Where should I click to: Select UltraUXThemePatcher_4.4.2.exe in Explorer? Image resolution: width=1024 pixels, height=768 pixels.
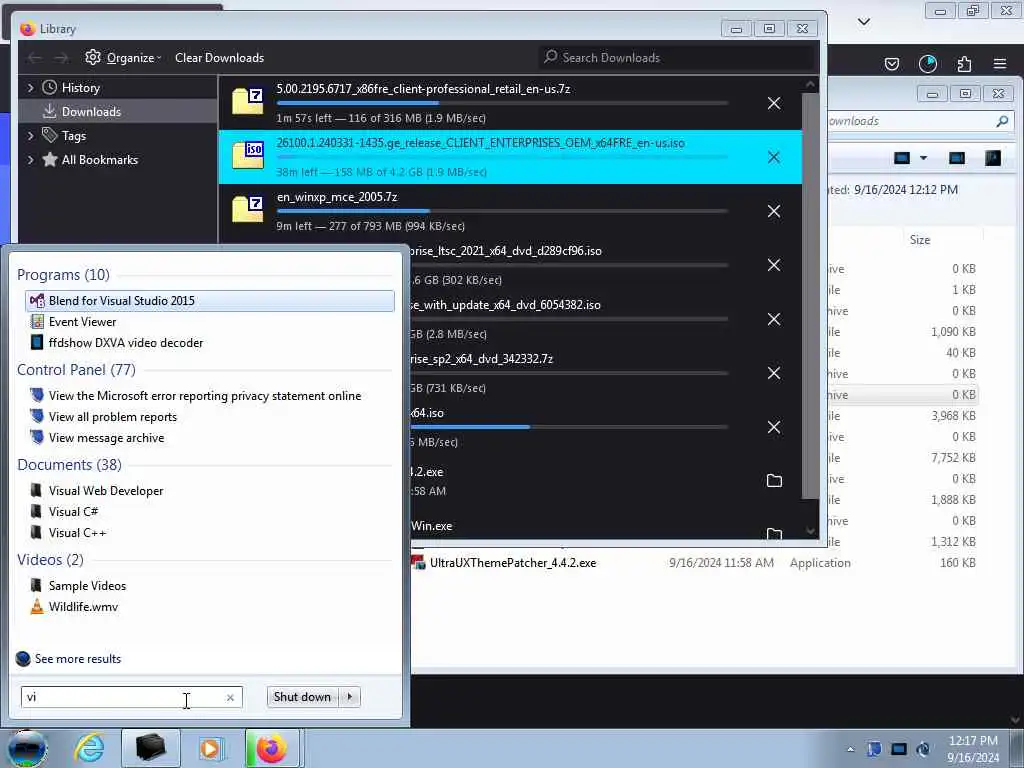513,563
